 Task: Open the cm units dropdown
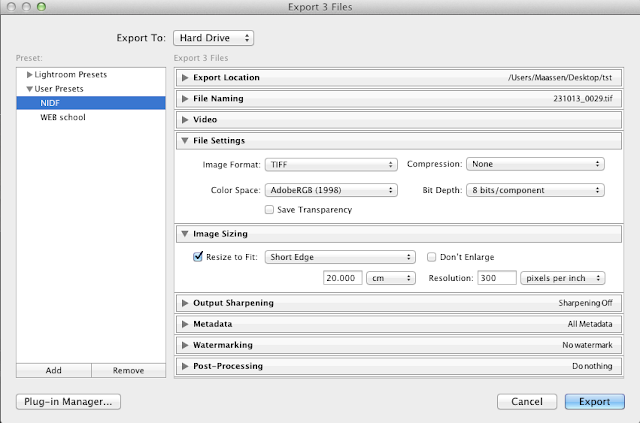click(x=391, y=278)
